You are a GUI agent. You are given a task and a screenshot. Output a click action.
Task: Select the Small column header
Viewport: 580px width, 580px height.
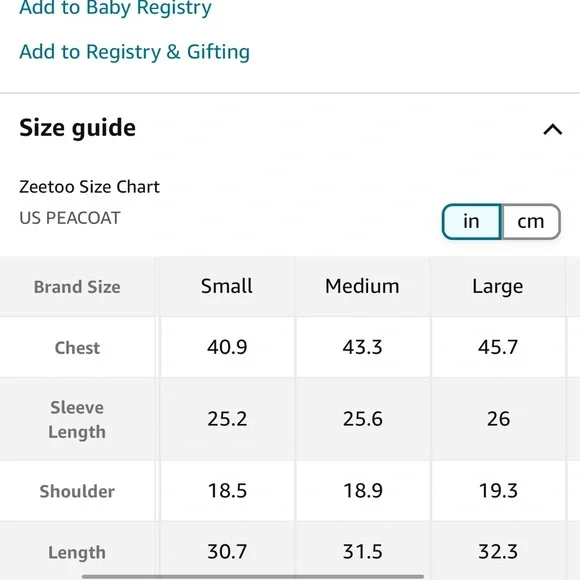click(x=227, y=286)
